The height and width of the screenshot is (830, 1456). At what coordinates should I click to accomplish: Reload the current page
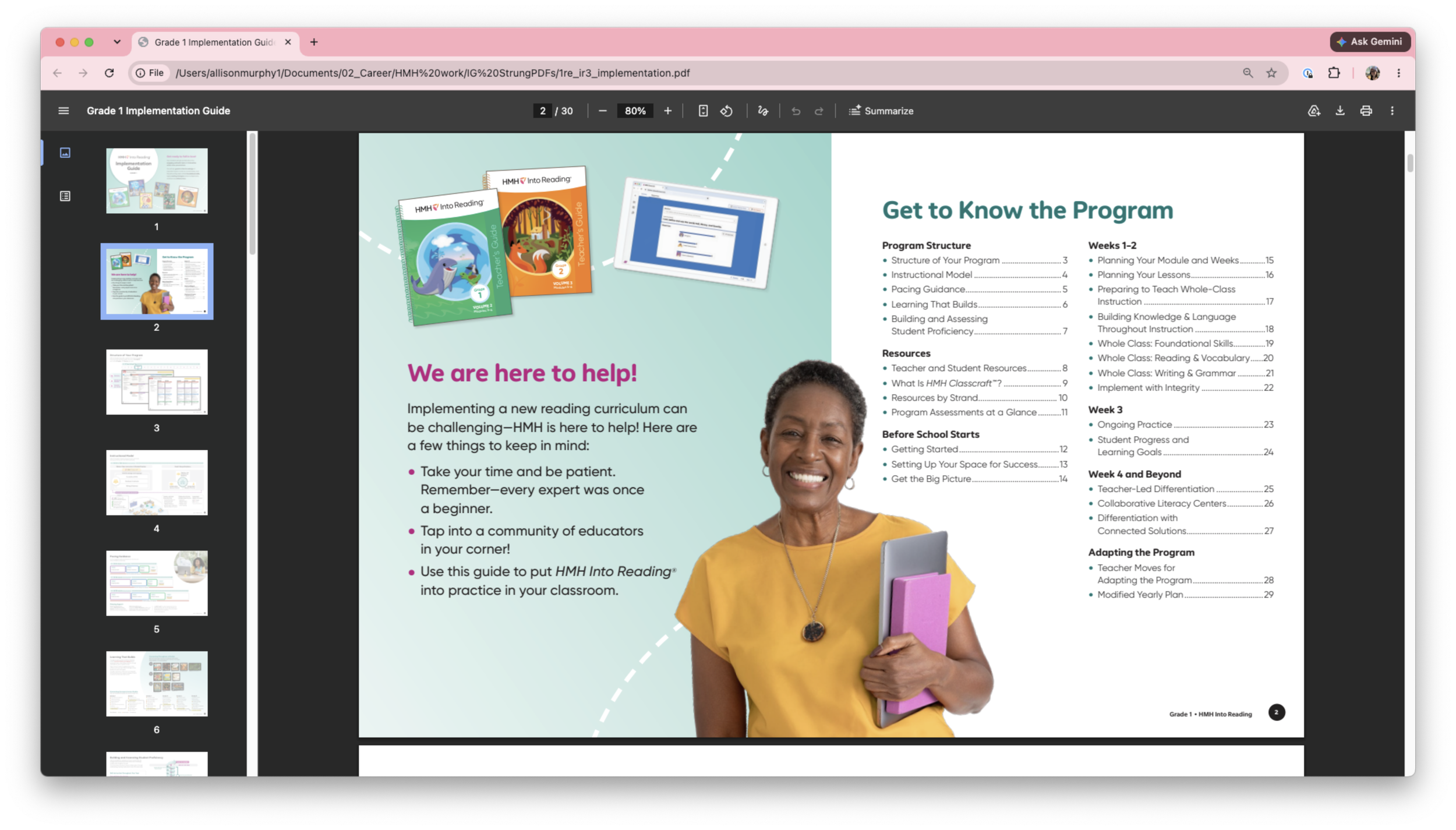click(x=109, y=73)
